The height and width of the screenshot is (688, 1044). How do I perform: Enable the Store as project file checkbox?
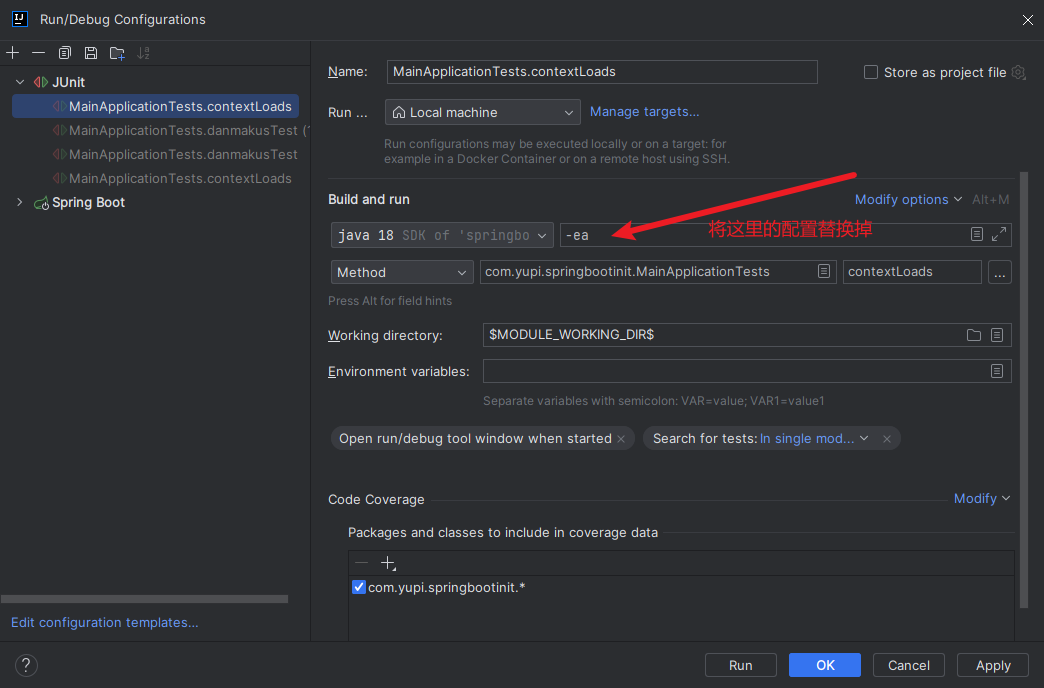pyautogui.click(x=871, y=72)
